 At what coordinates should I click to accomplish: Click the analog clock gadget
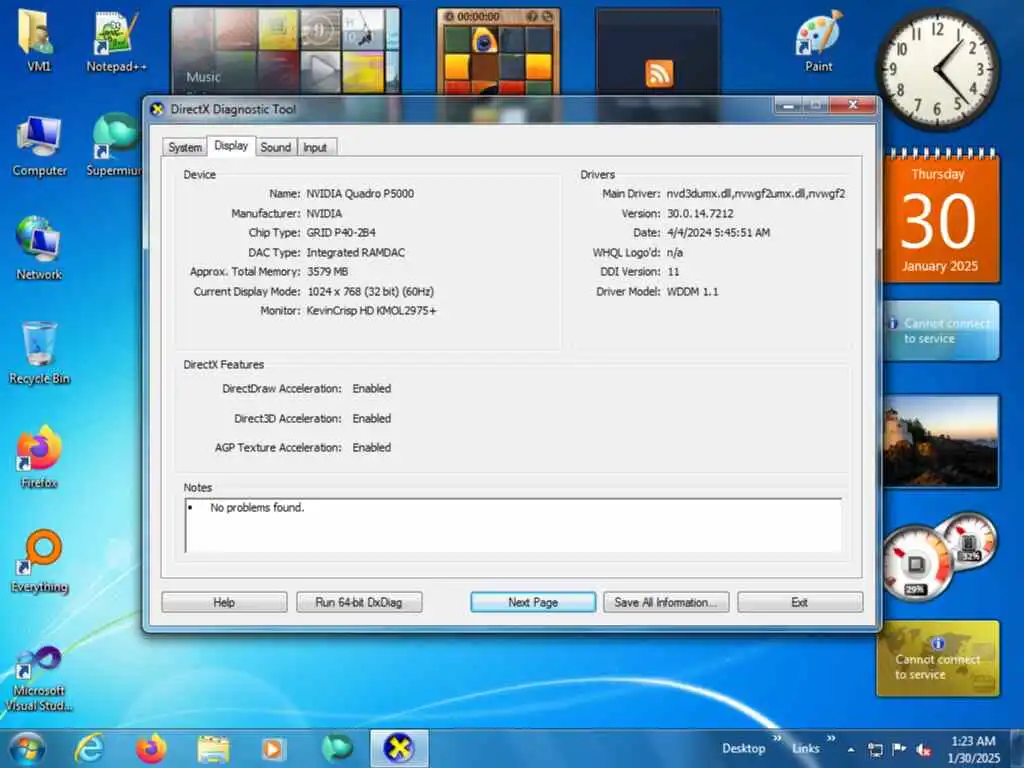coord(938,69)
